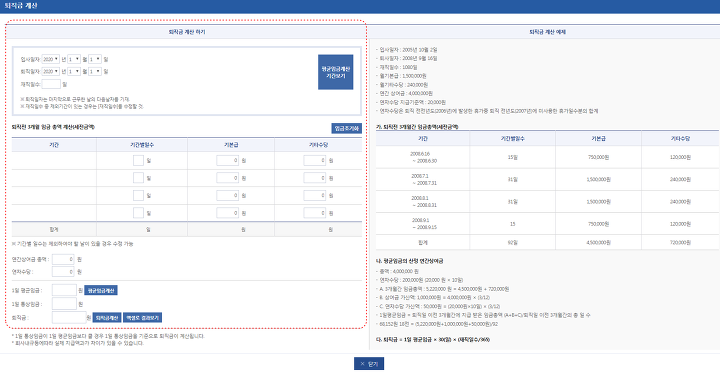Open the 입사일자 month dropdown

pyautogui.click(x=74, y=59)
